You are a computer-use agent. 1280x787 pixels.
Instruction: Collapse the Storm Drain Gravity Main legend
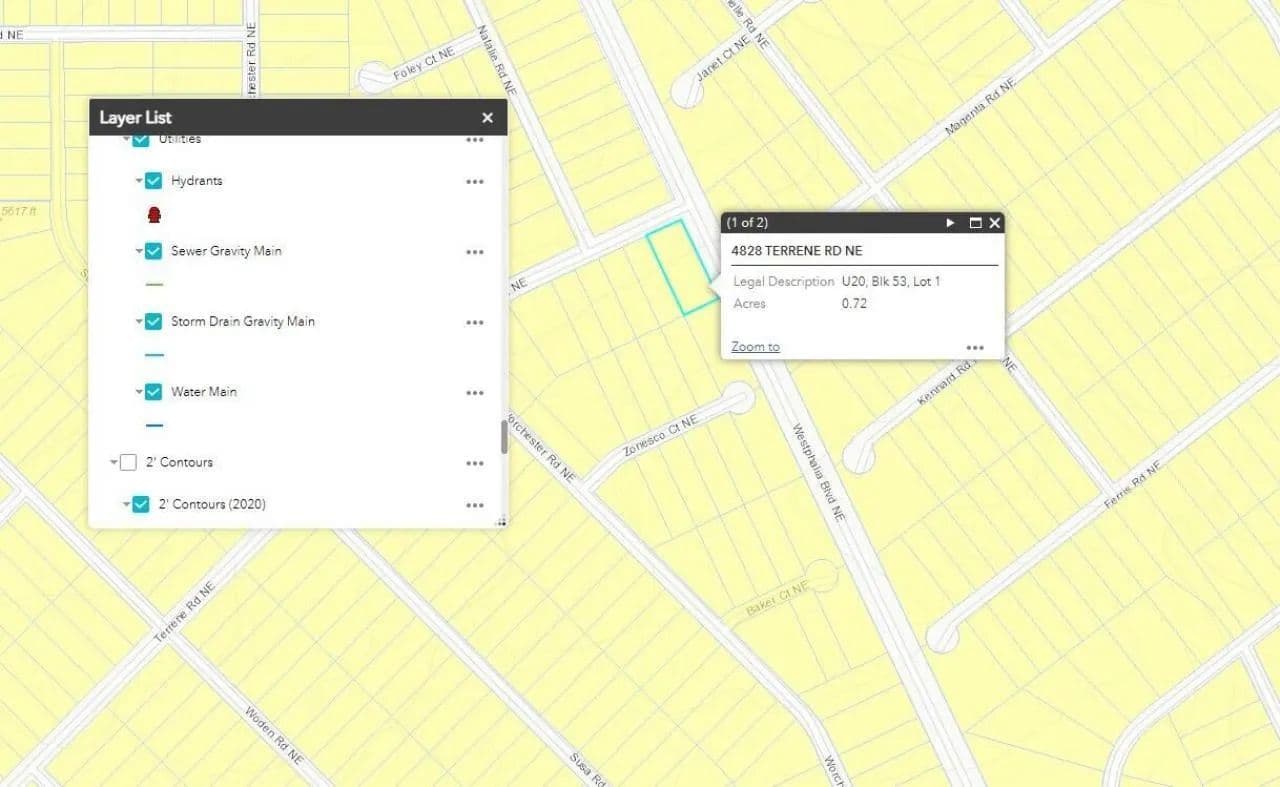[x=138, y=322]
